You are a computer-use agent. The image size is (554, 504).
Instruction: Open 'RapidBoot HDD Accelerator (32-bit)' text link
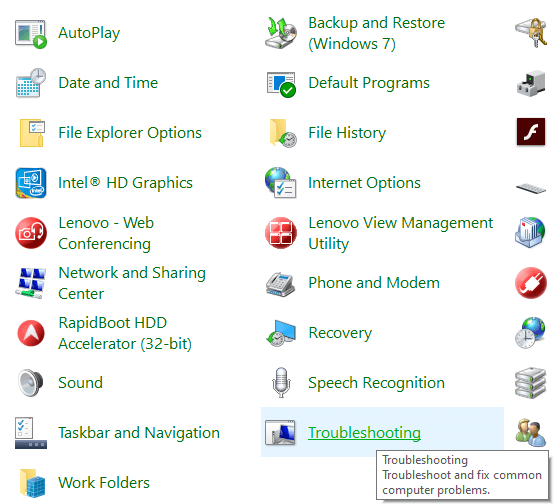click(x=125, y=333)
